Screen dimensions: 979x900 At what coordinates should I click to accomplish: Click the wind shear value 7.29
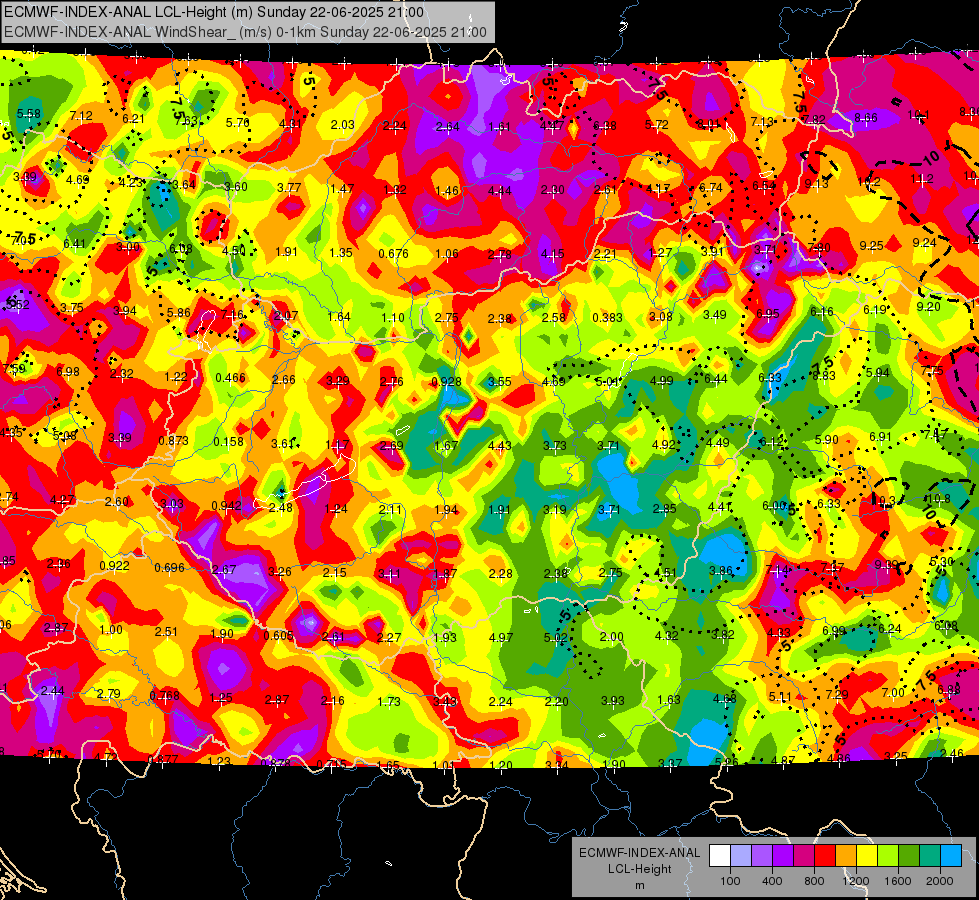(x=837, y=695)
